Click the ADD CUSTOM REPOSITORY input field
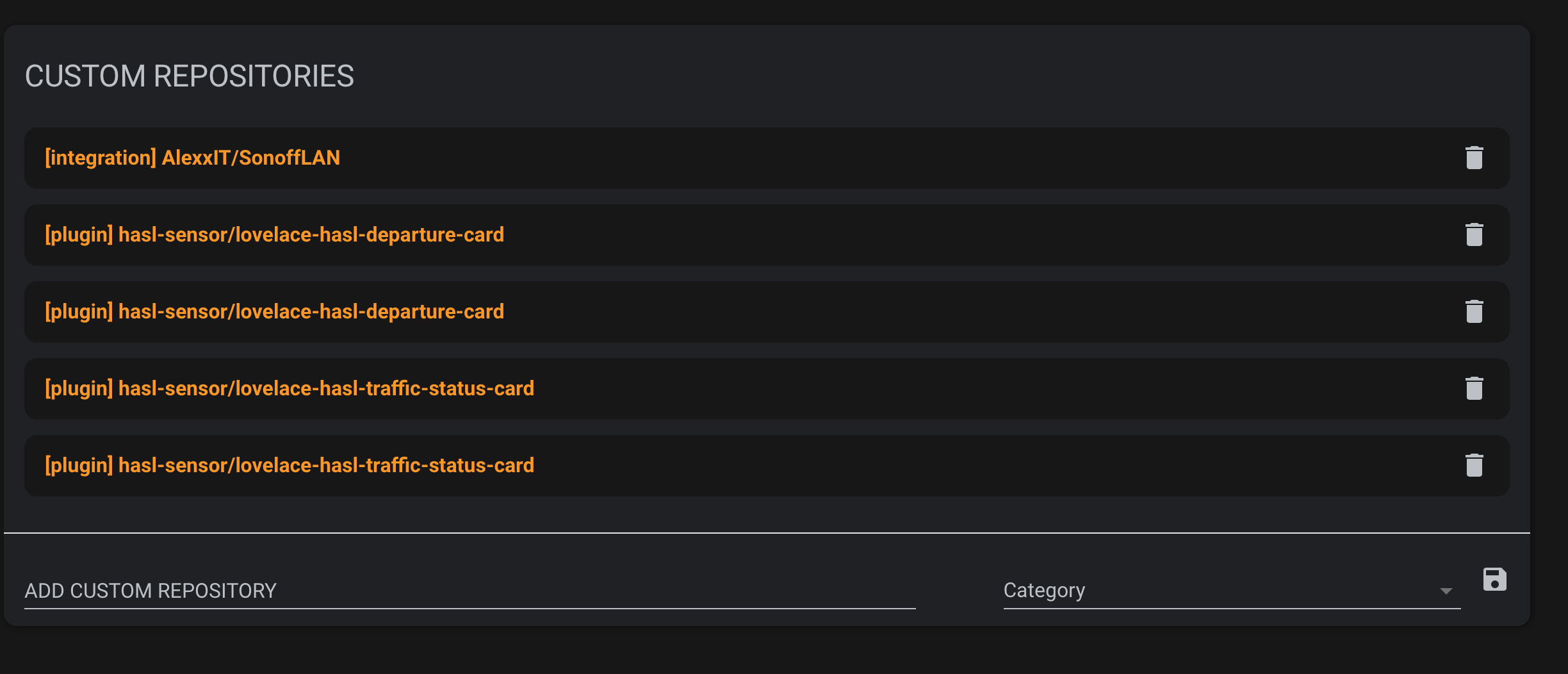 point(448,590)
